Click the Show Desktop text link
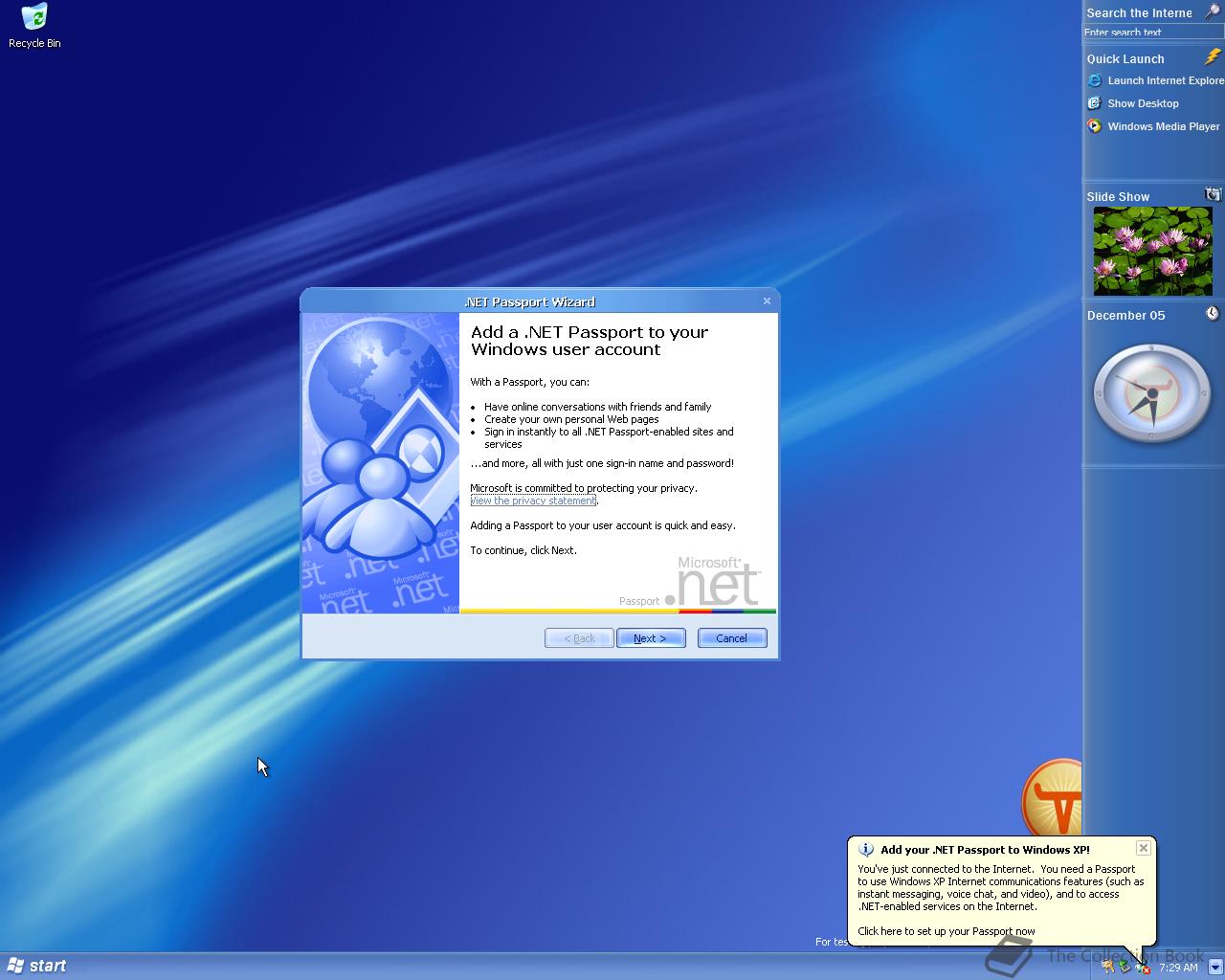Viewport: 1225px width, 980px height. (1143, 103)
